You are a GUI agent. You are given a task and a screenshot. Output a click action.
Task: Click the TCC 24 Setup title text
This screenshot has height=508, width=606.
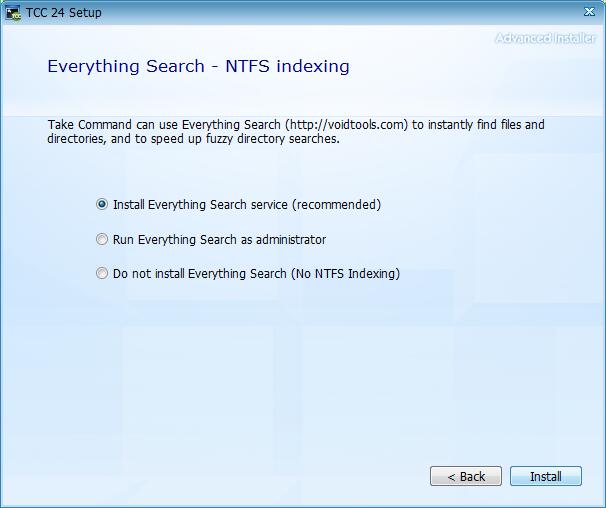coord(64,12)
